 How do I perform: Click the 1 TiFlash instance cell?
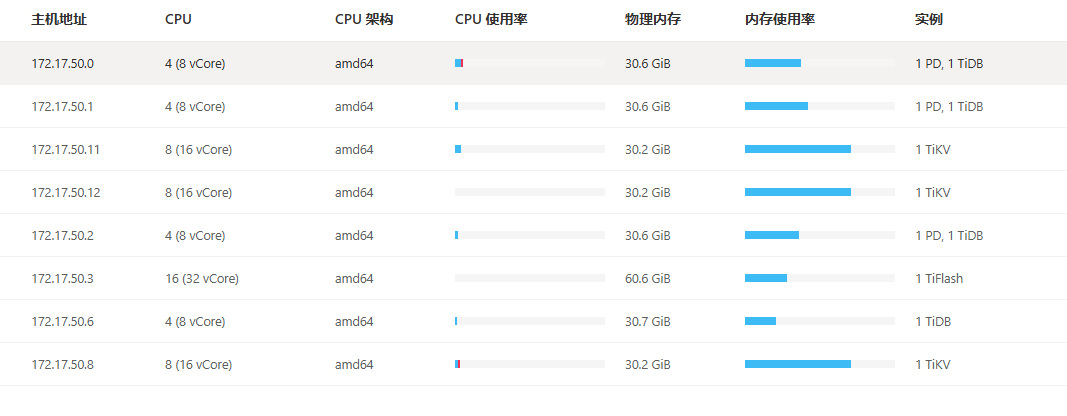[939, 279]
